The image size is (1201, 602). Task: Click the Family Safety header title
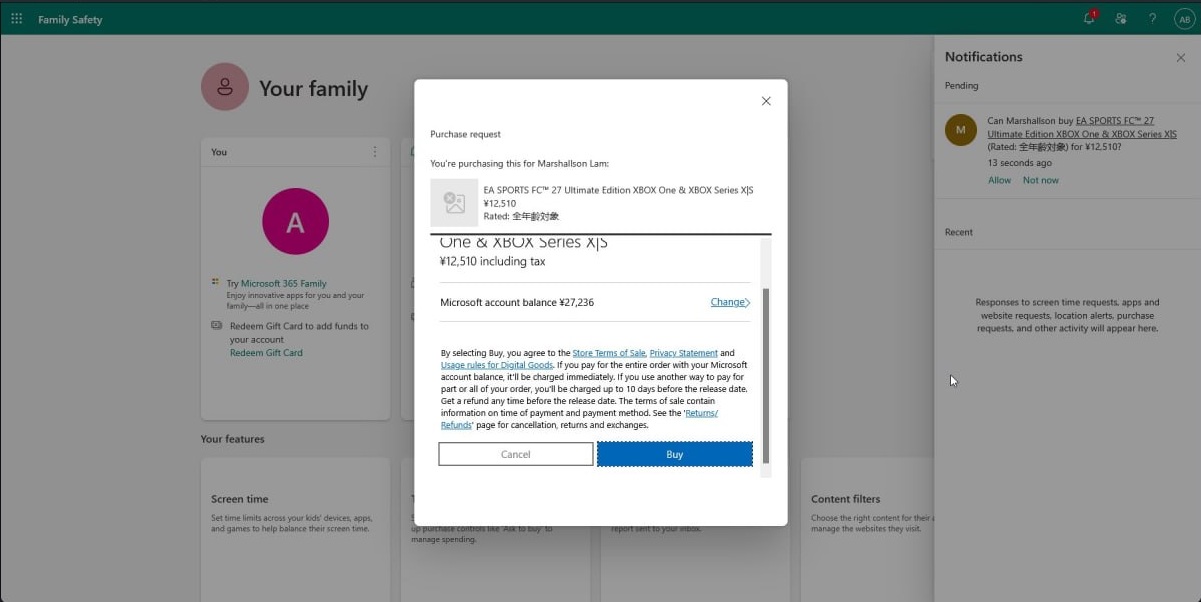pos(70,19)
